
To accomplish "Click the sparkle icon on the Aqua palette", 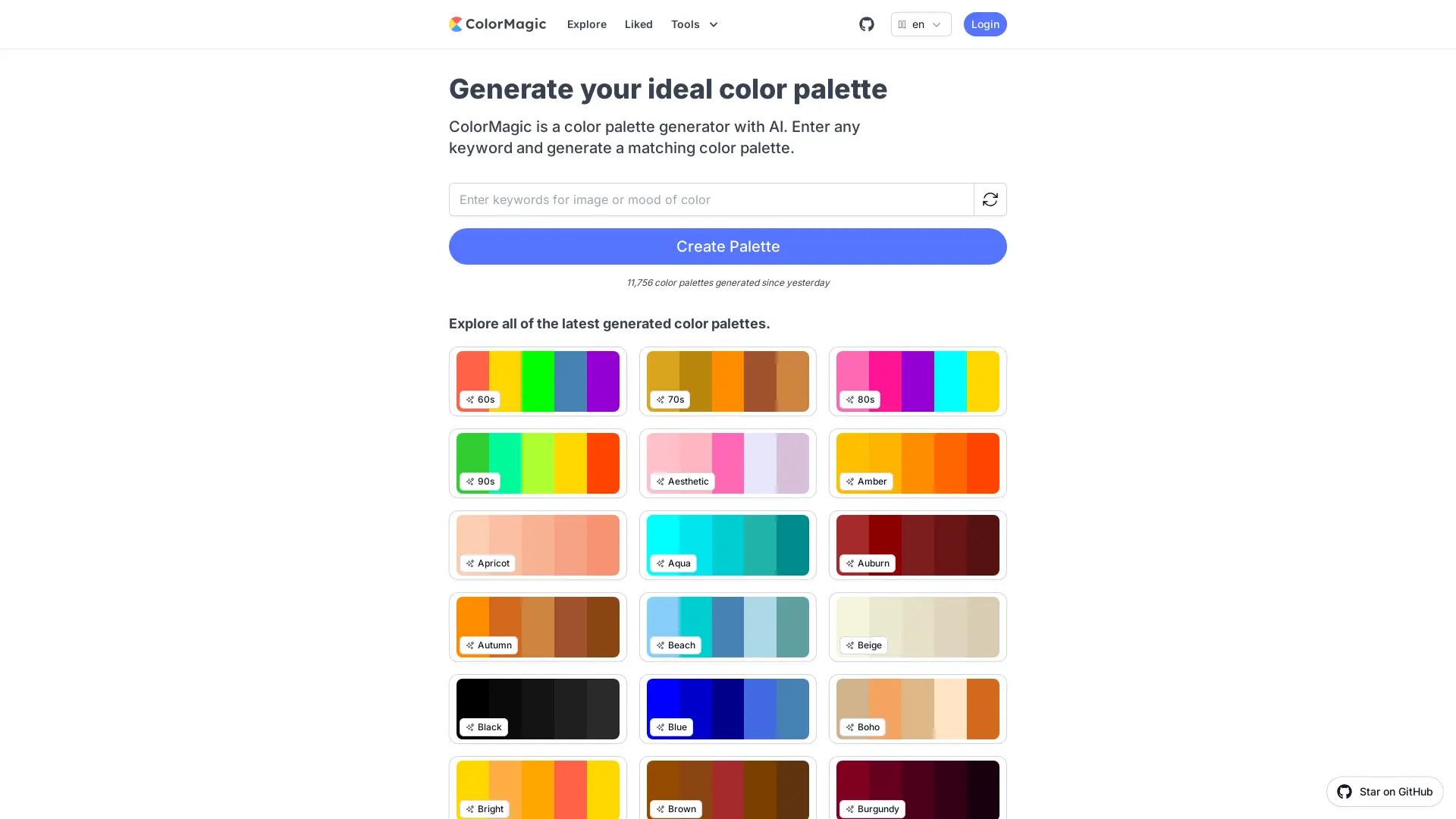I will pyautogui.click(x=661, y=563).
